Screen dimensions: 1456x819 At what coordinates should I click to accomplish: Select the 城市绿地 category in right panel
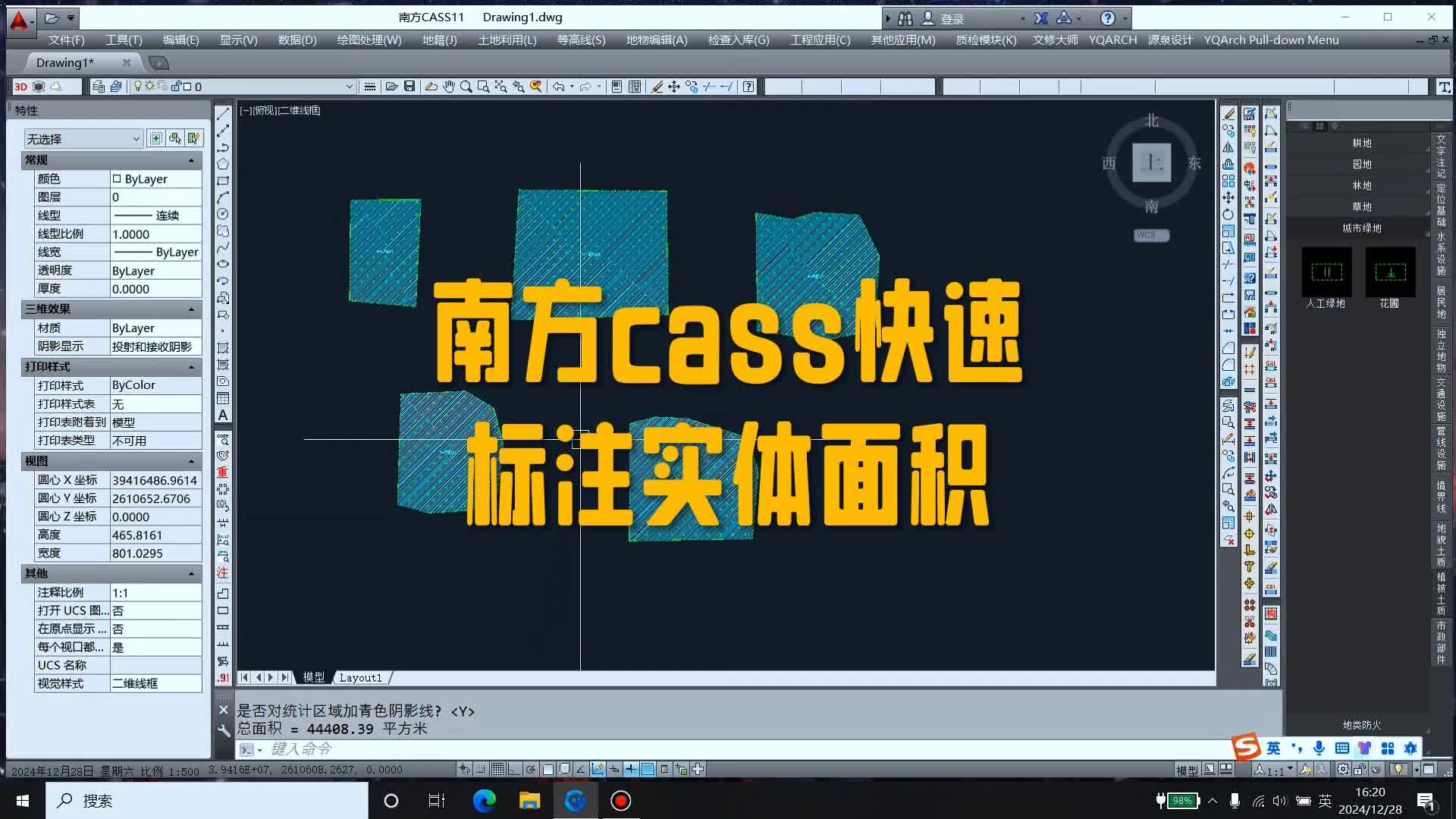point(1361,227)
